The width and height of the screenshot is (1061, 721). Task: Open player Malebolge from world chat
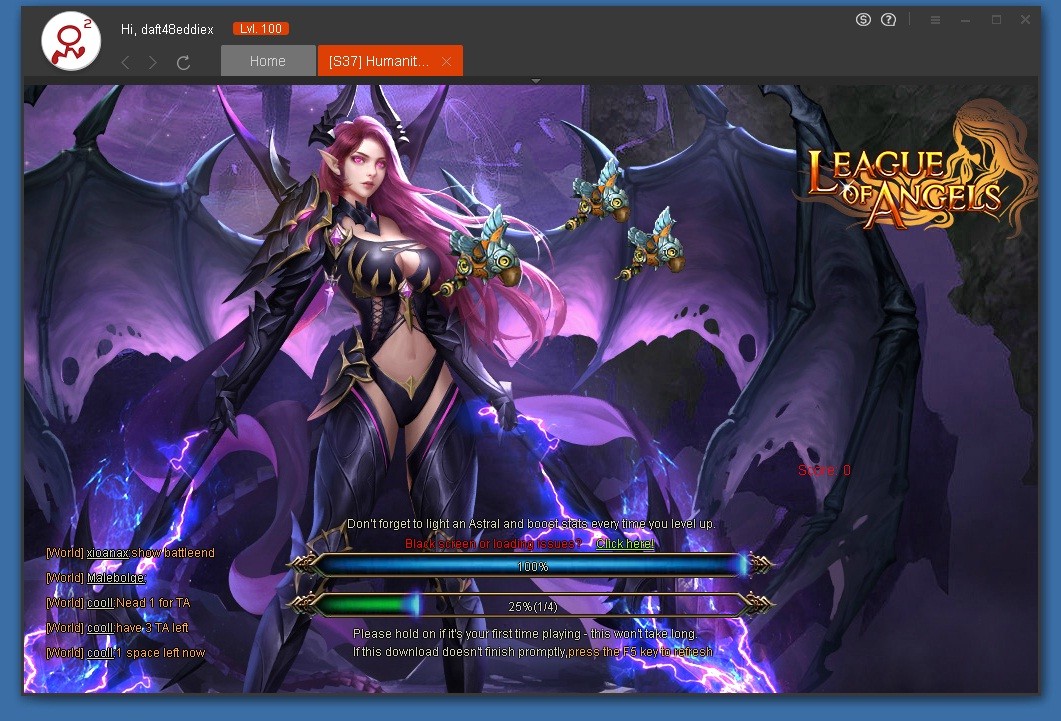point(116,578)
